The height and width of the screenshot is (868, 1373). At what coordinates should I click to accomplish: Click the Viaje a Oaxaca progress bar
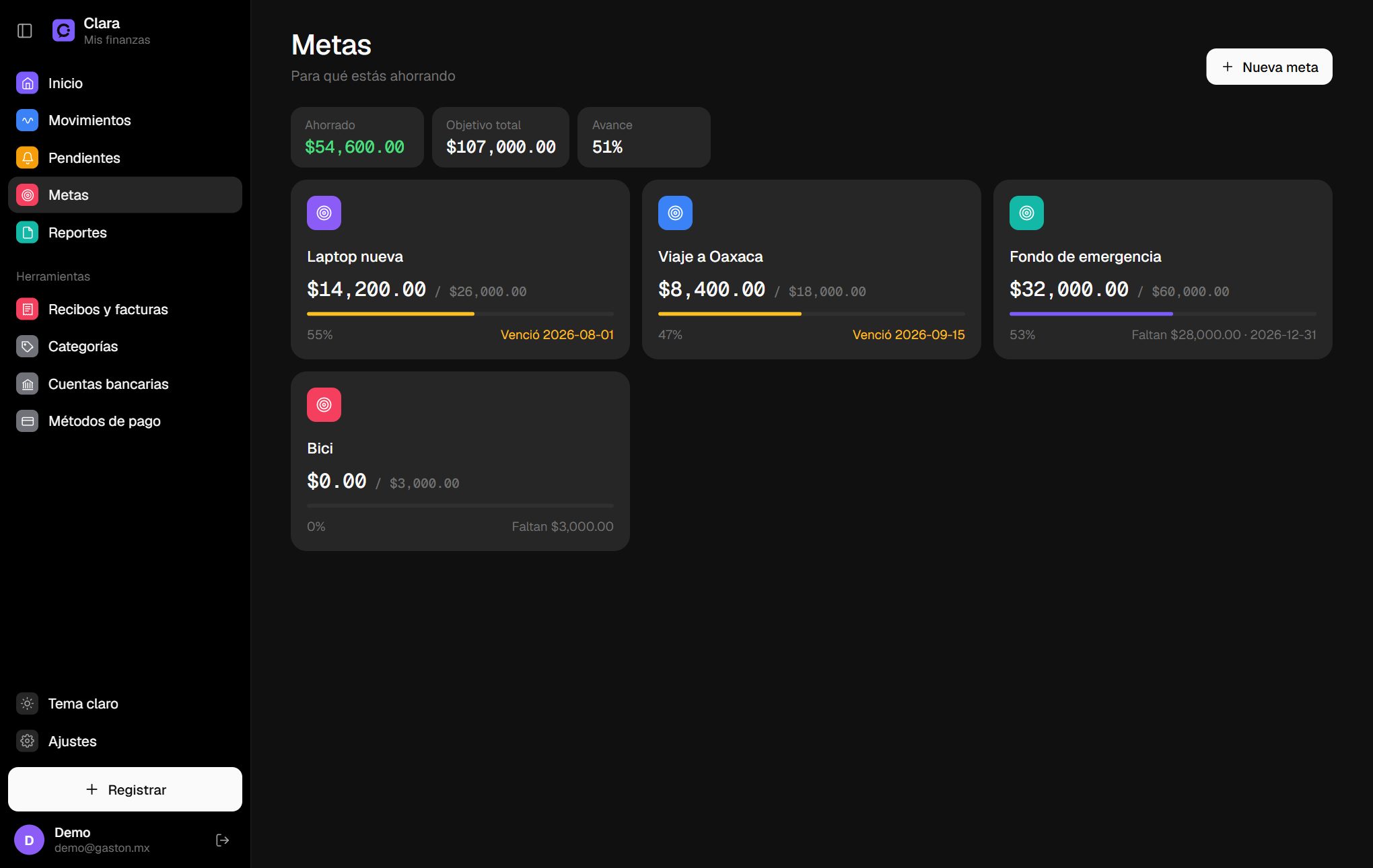click(812, 314)
